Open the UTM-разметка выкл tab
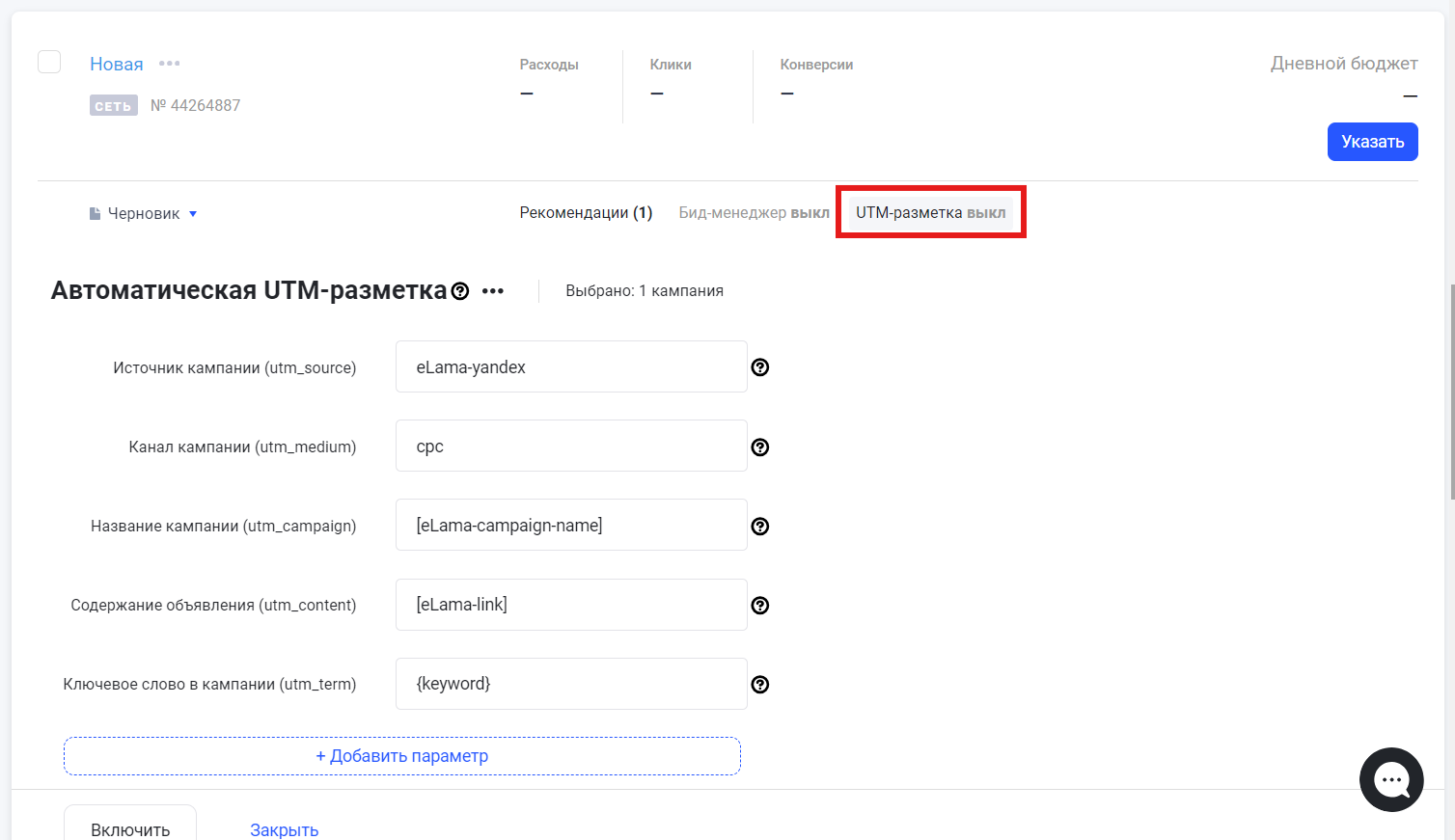The height and width of the screenshot is (840, 1455). [x=930, y=212]
